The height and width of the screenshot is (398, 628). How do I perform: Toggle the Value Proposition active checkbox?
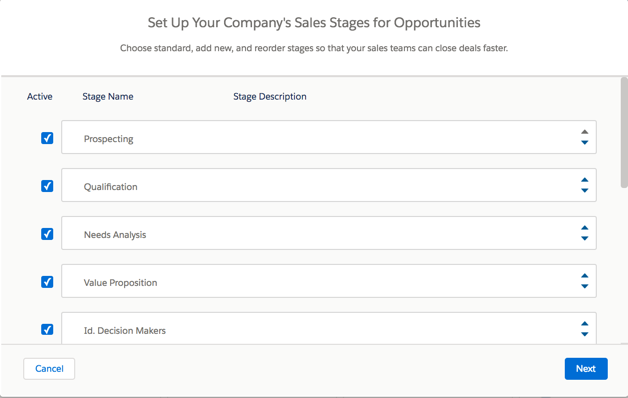[47, 282]
